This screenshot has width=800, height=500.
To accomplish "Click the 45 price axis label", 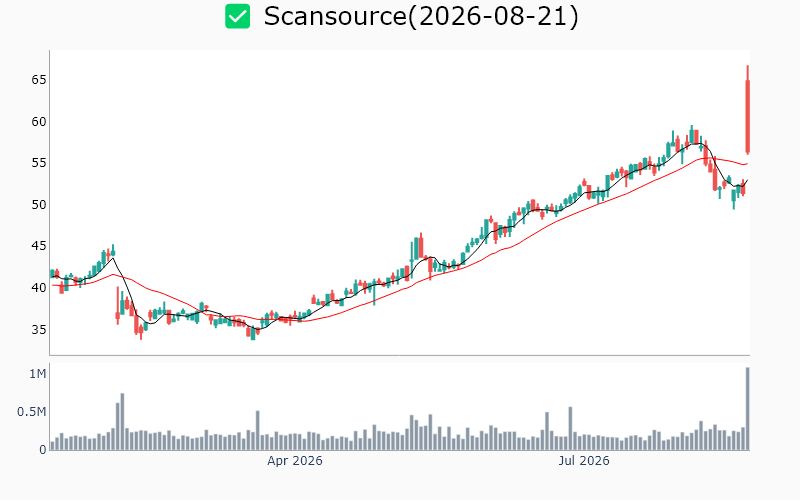I will click(x=39, y=246).
